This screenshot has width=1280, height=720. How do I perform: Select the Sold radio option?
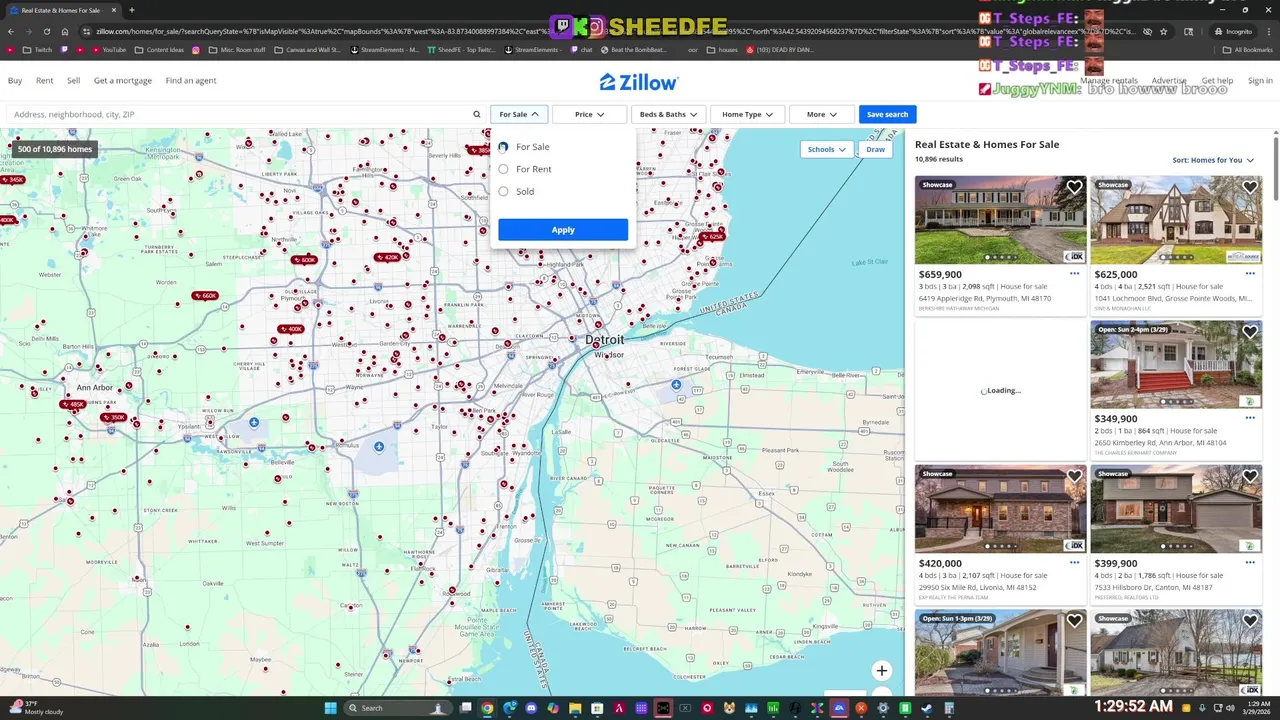(x=503, y=191)
